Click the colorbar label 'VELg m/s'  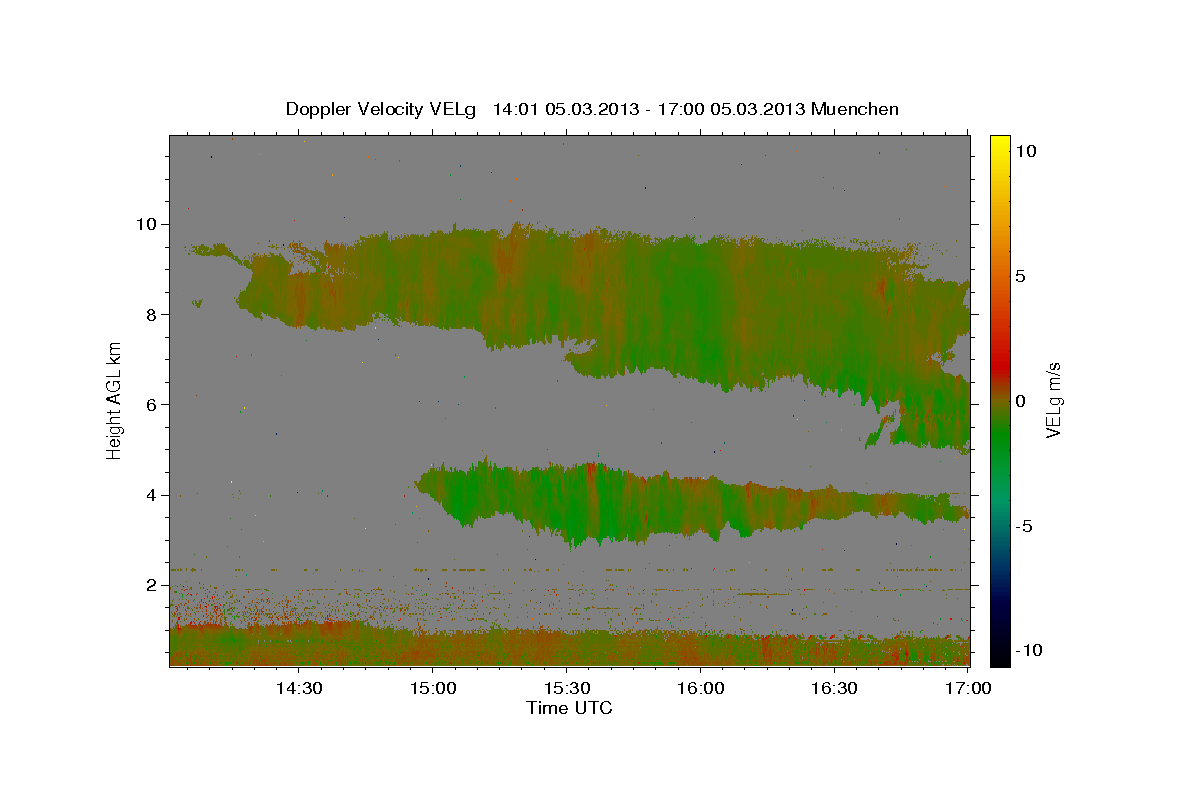point(1053,401)
